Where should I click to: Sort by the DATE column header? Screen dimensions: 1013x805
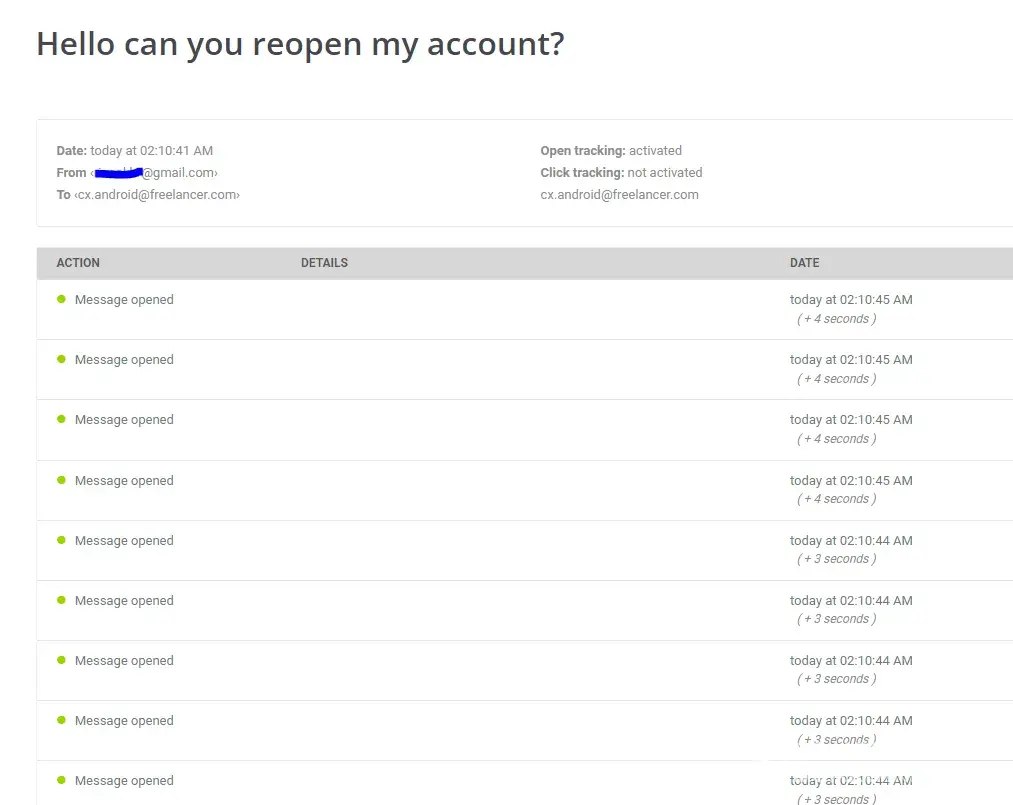(x=804, y=263)
